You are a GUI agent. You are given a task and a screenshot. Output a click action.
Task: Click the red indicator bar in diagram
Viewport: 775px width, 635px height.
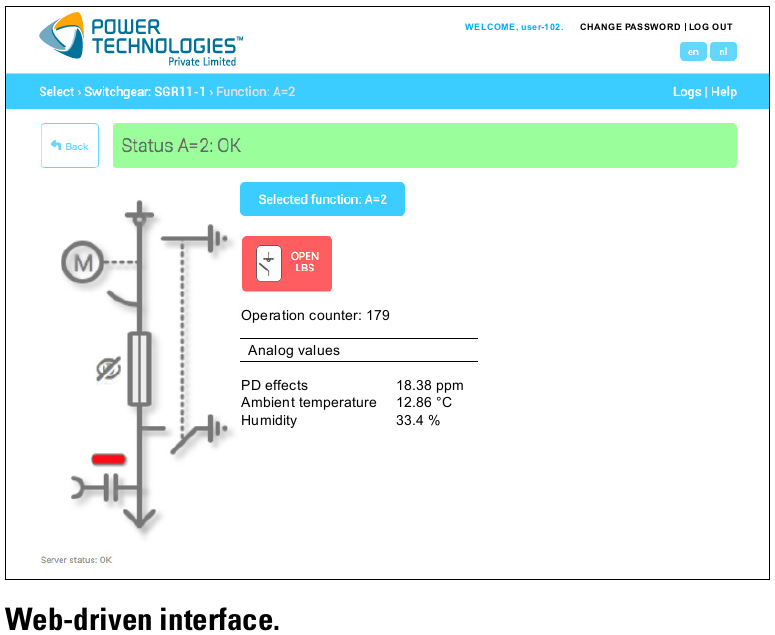[x=108, y=459]
